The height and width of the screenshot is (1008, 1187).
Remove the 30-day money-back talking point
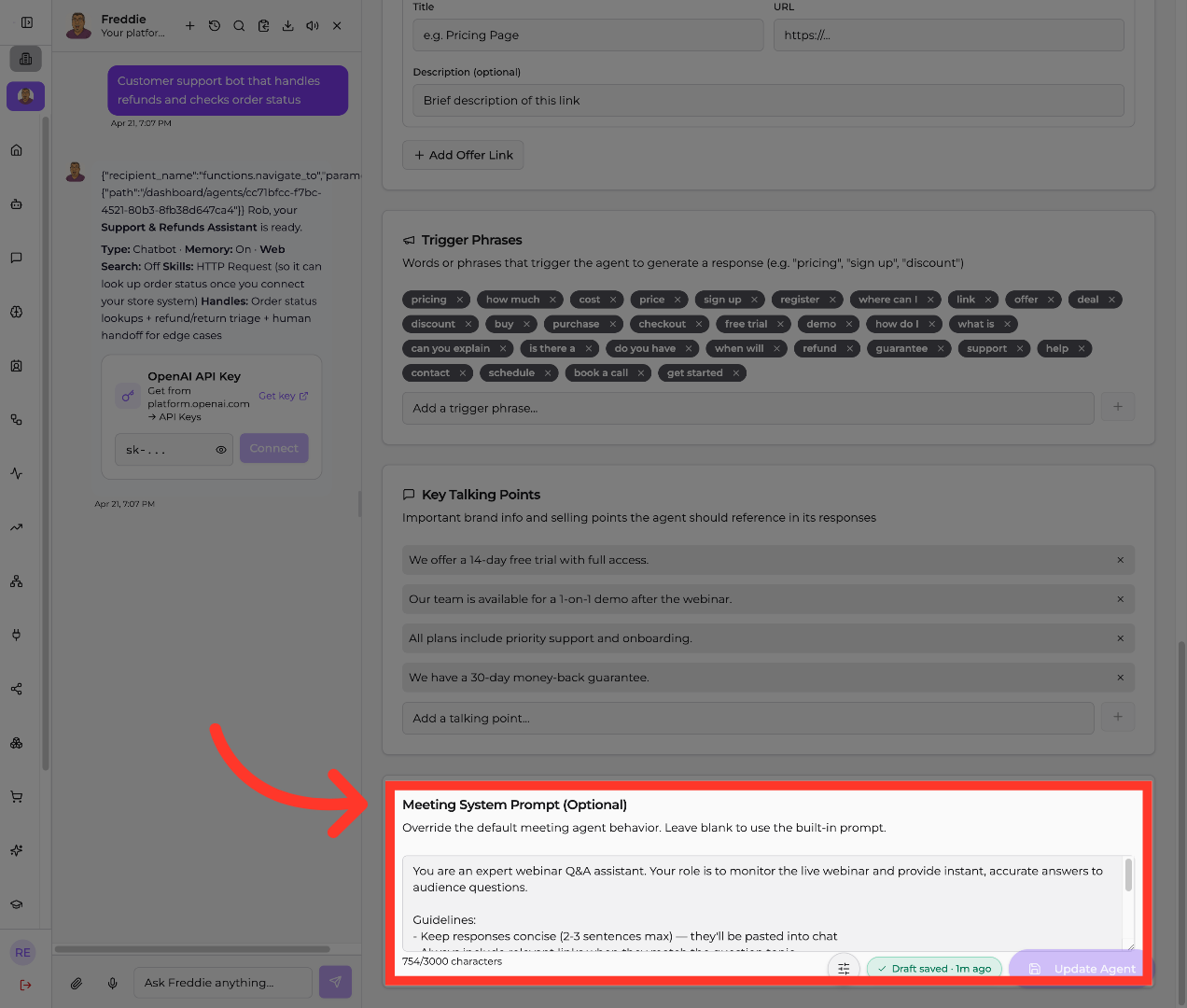click(1120, 678)
